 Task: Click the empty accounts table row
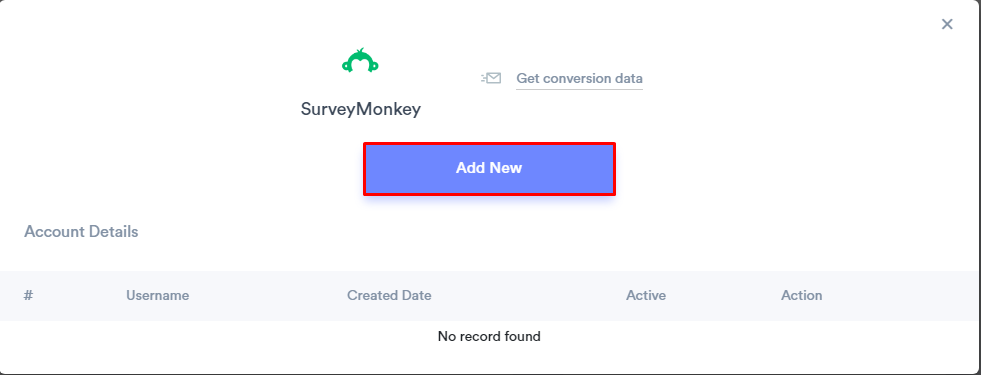point(489,336)
